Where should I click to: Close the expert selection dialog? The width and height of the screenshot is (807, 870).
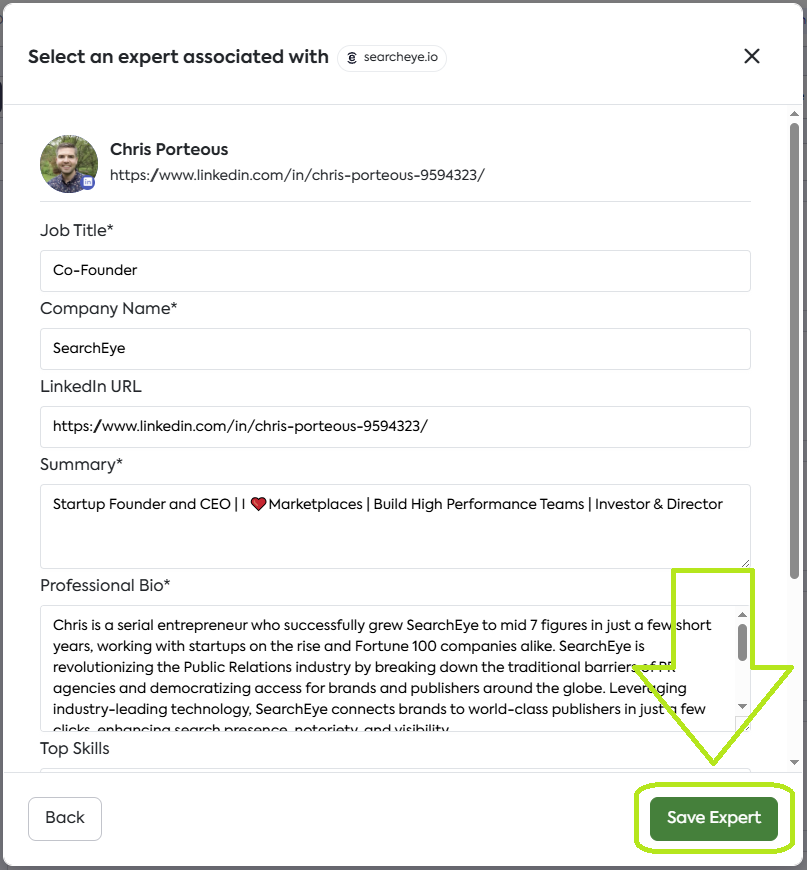tap(752, 57)
